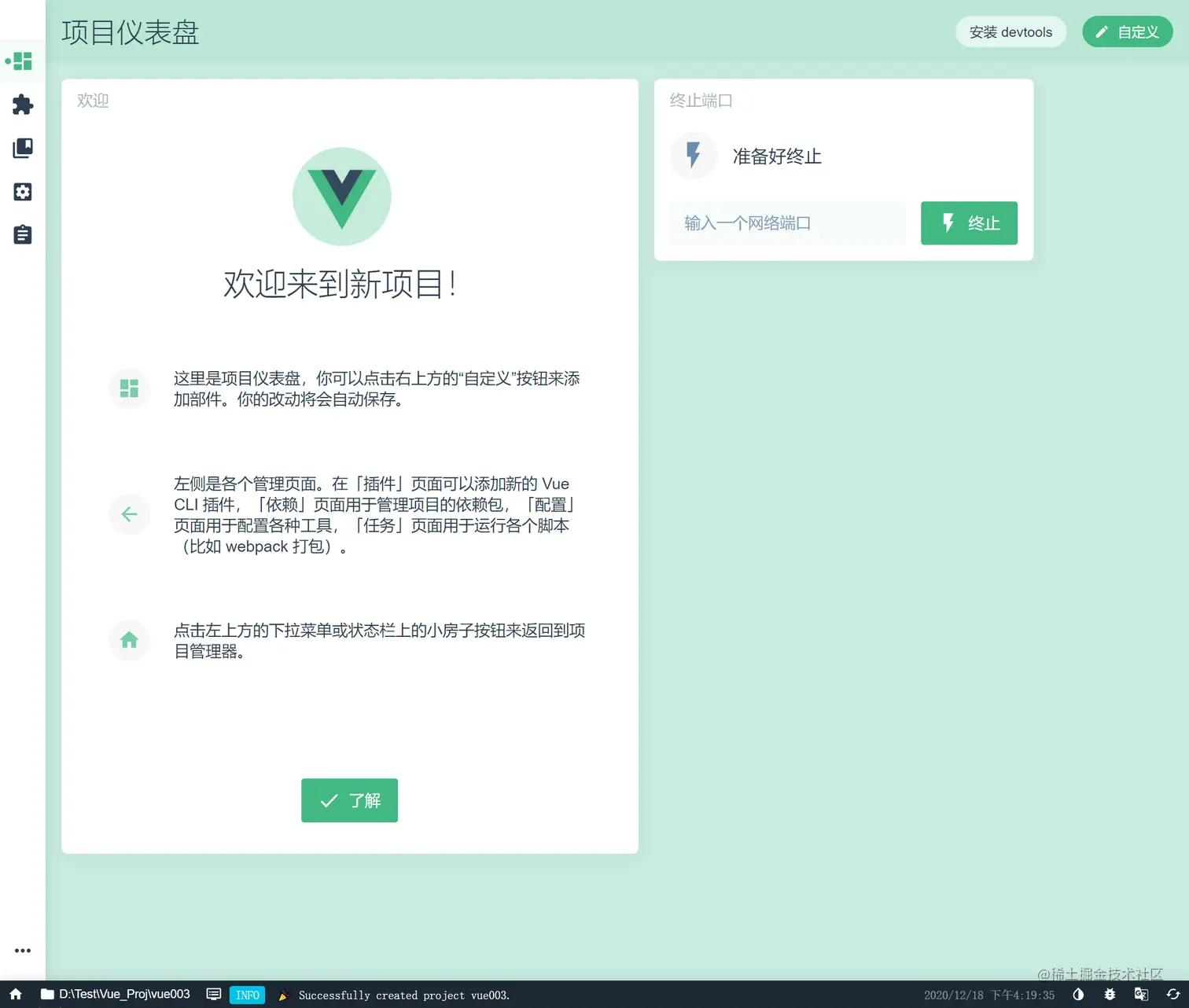This screenshot has height=1008, width=1189.
Task: Open the project dashboard sidebar icon
Action: (23, 61)
